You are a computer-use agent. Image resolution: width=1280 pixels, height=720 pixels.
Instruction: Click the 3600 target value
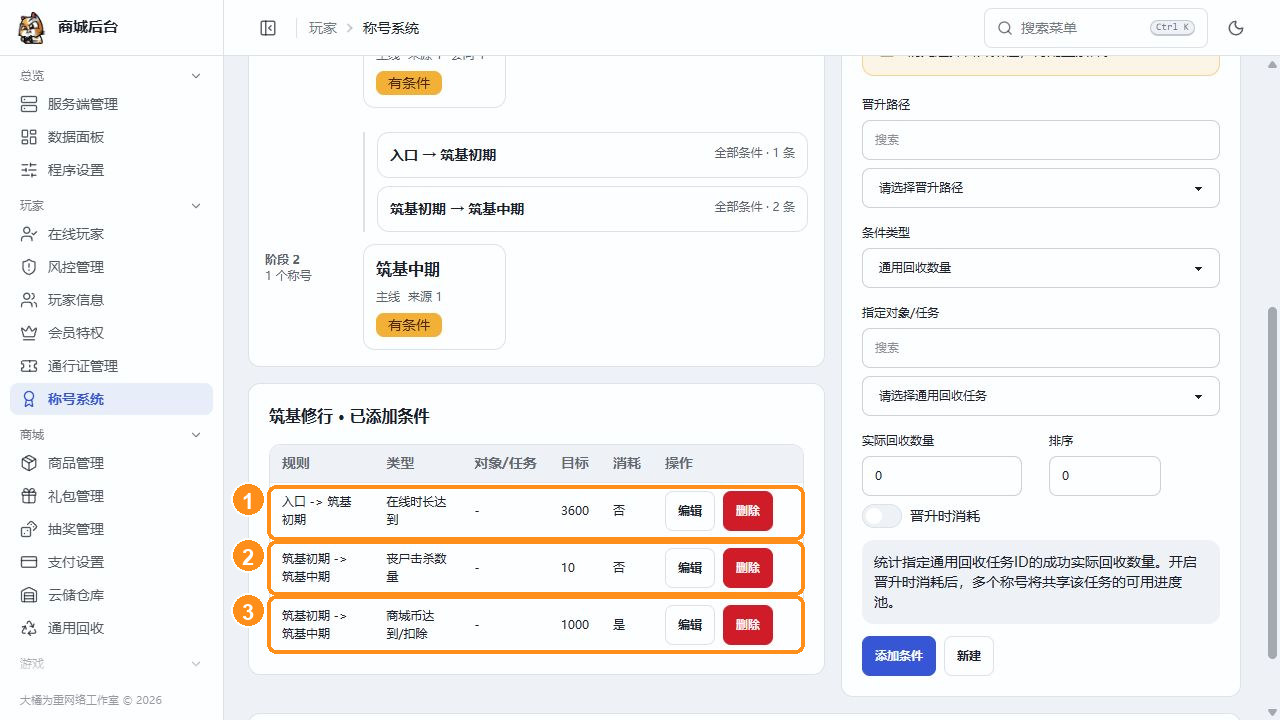(x=575, y=510)
